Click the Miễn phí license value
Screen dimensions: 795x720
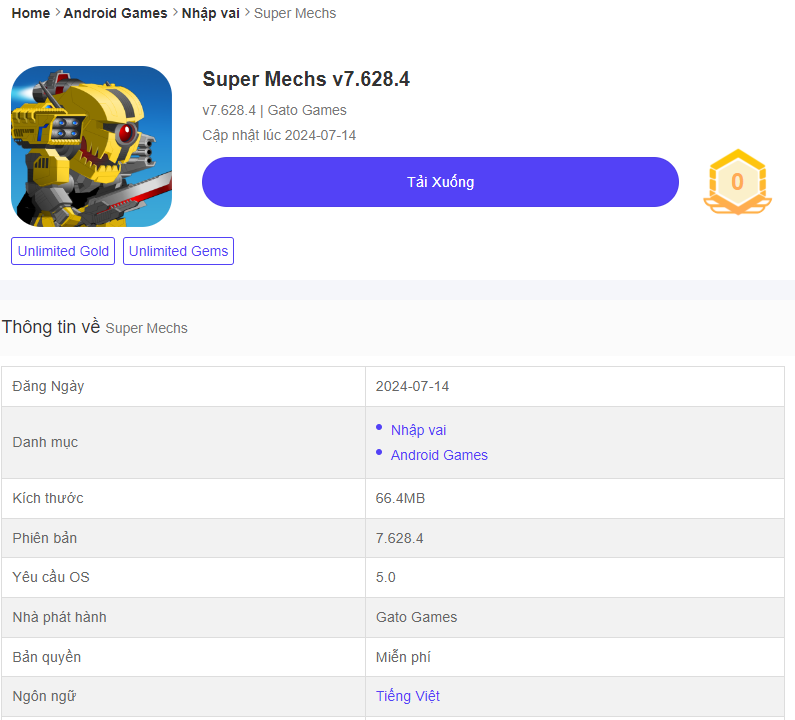(x=403, y=657)
